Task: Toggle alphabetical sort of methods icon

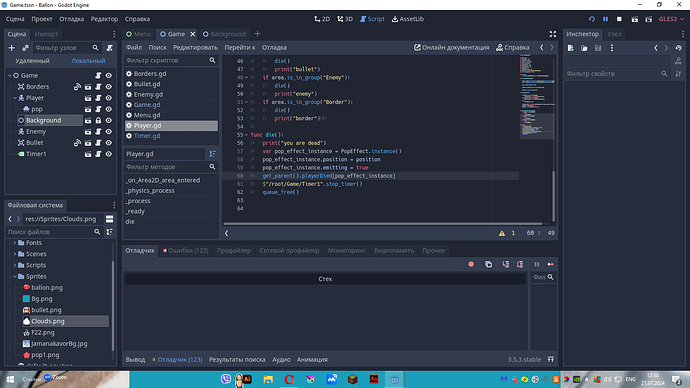Action: pyautogui.click(x=213, y=154)
